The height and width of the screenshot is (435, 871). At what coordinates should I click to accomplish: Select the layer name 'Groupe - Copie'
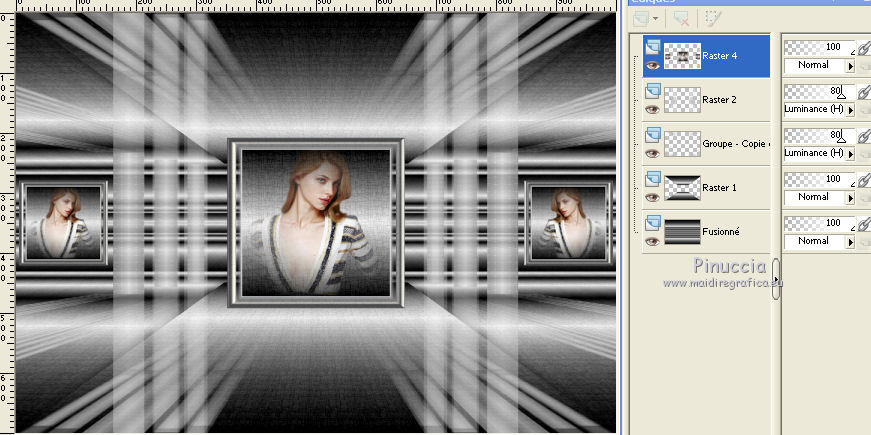coord(735,144)
